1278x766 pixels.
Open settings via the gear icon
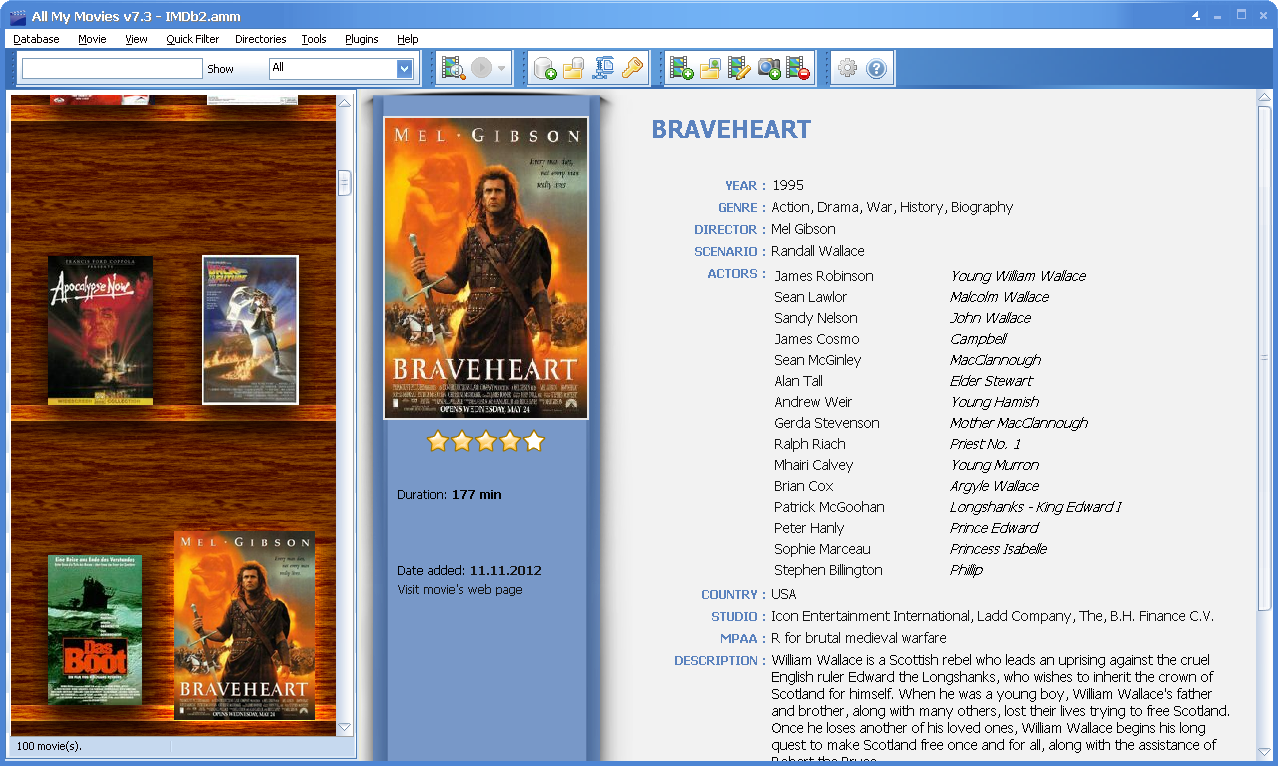click(x=848, y=68)
